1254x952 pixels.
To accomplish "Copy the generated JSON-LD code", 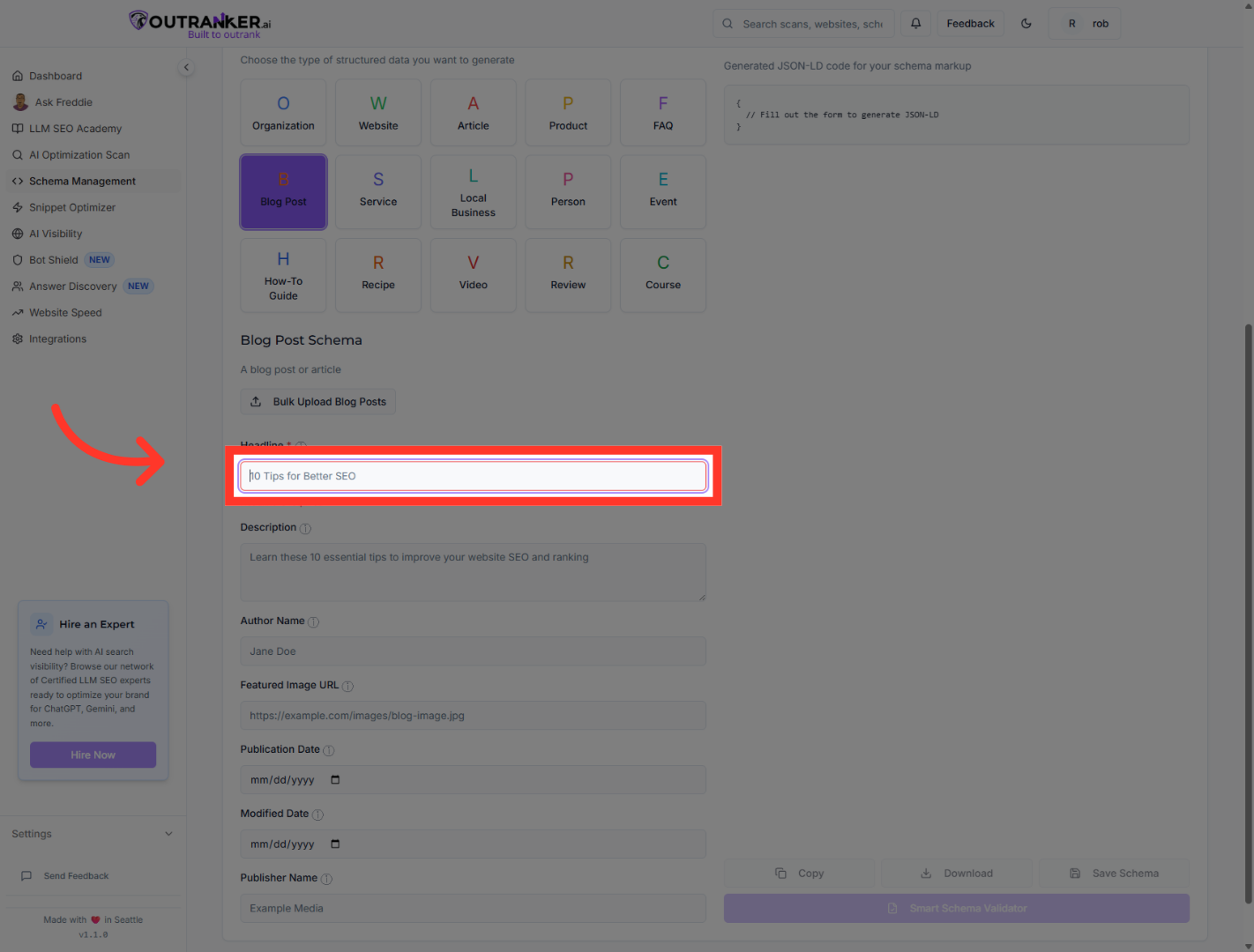I will (x=799, y=874).
